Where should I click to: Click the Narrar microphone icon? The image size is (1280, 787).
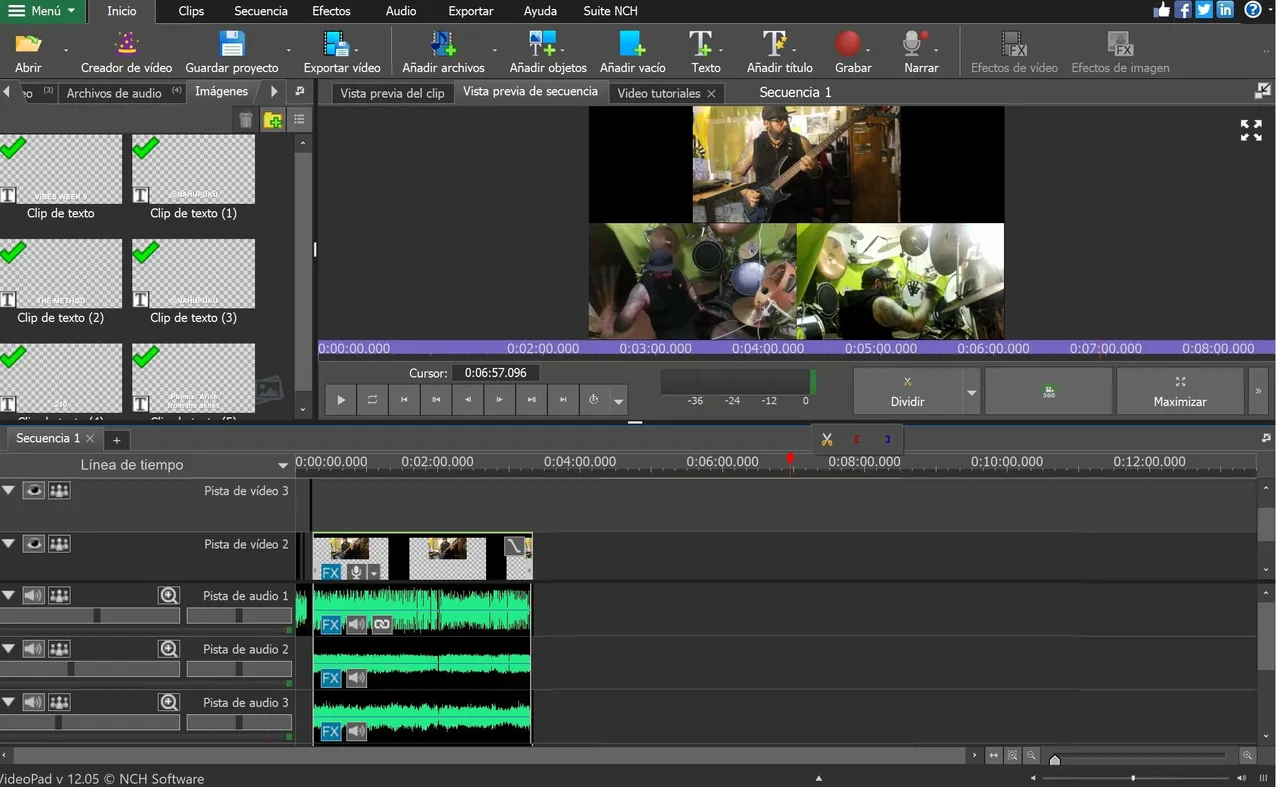tap(912, 44)
